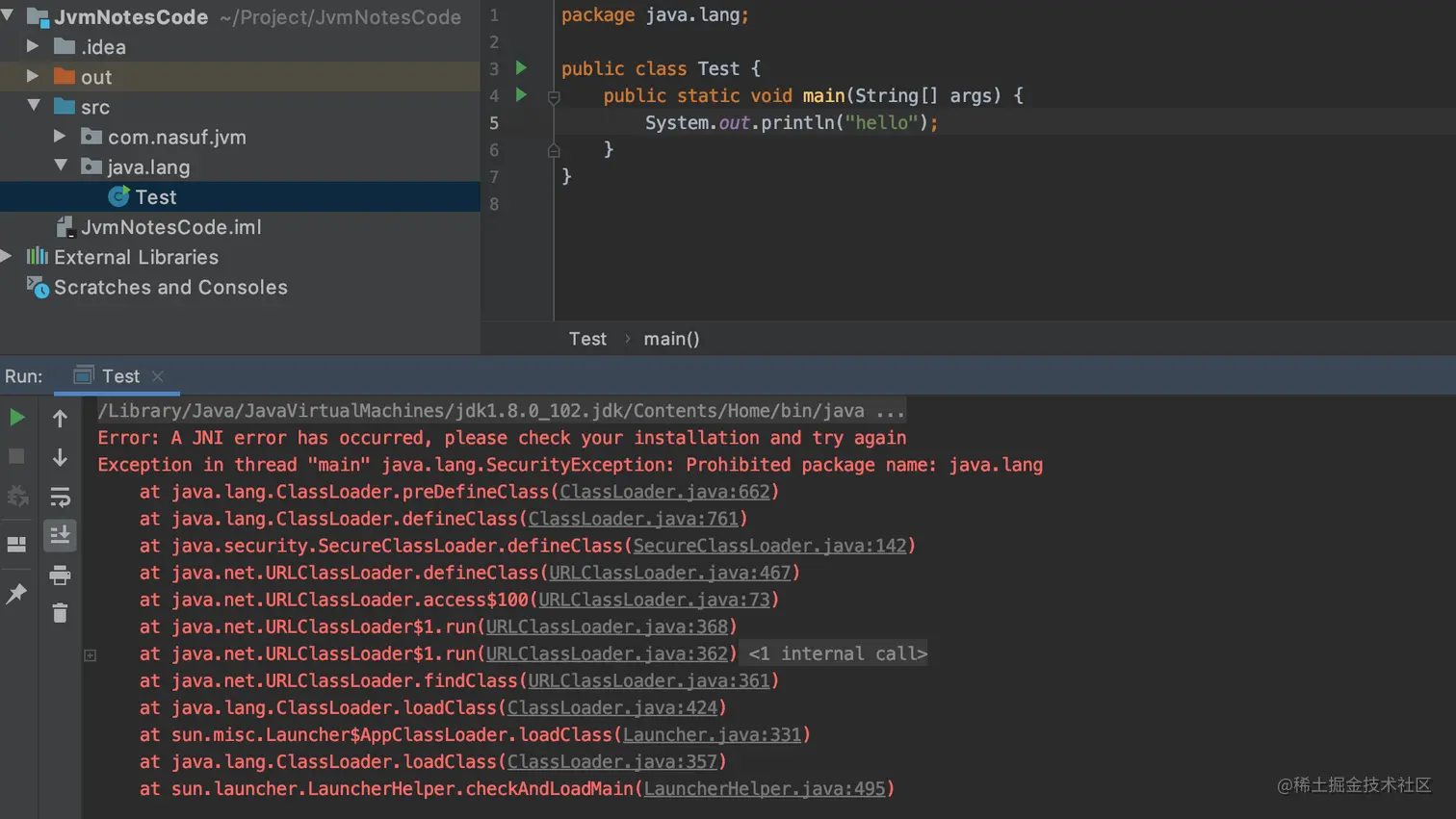
Task: Pin the Run tab with the pin icon
Action: point(16,594)
